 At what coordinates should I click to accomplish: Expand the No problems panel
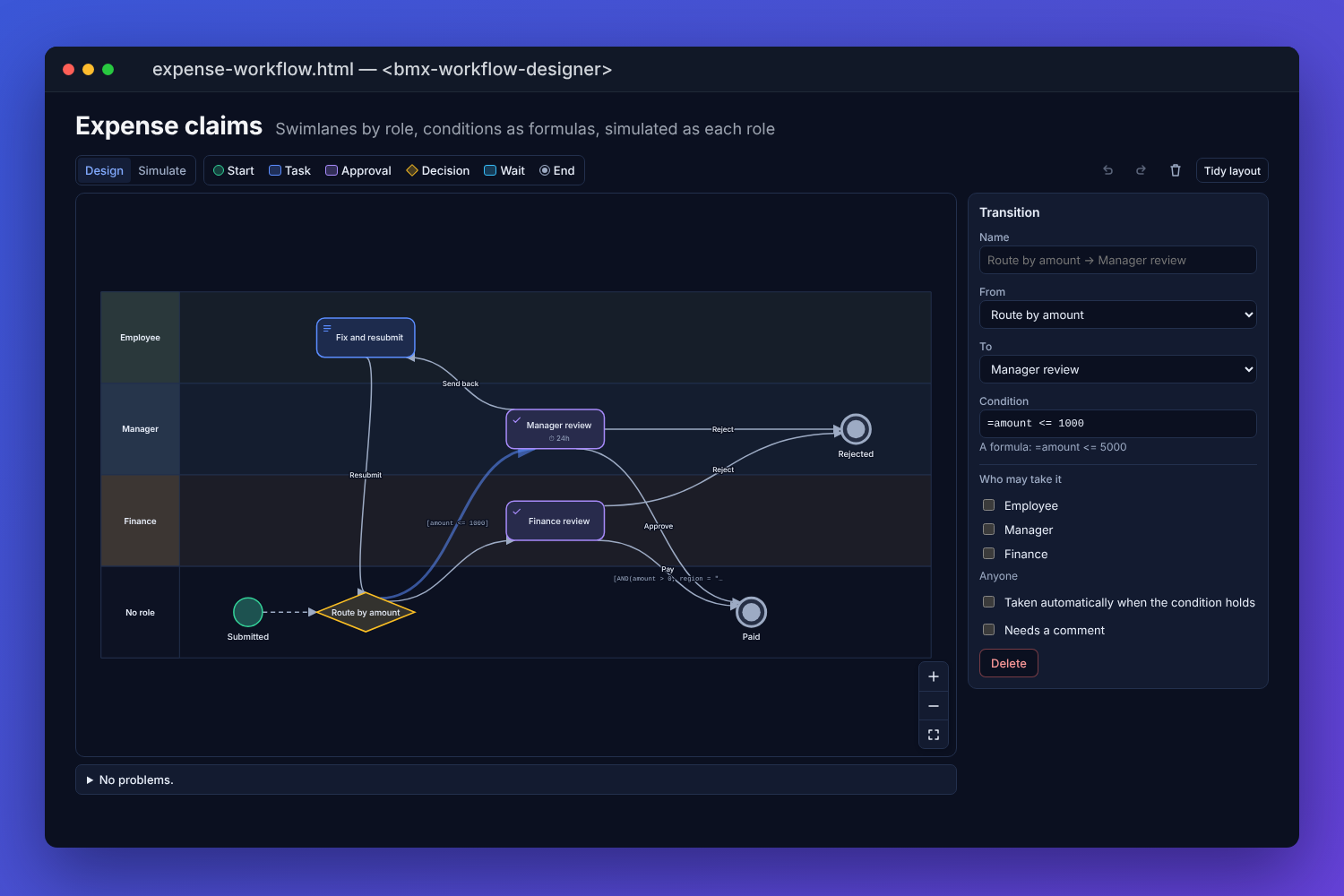[516, 780]
